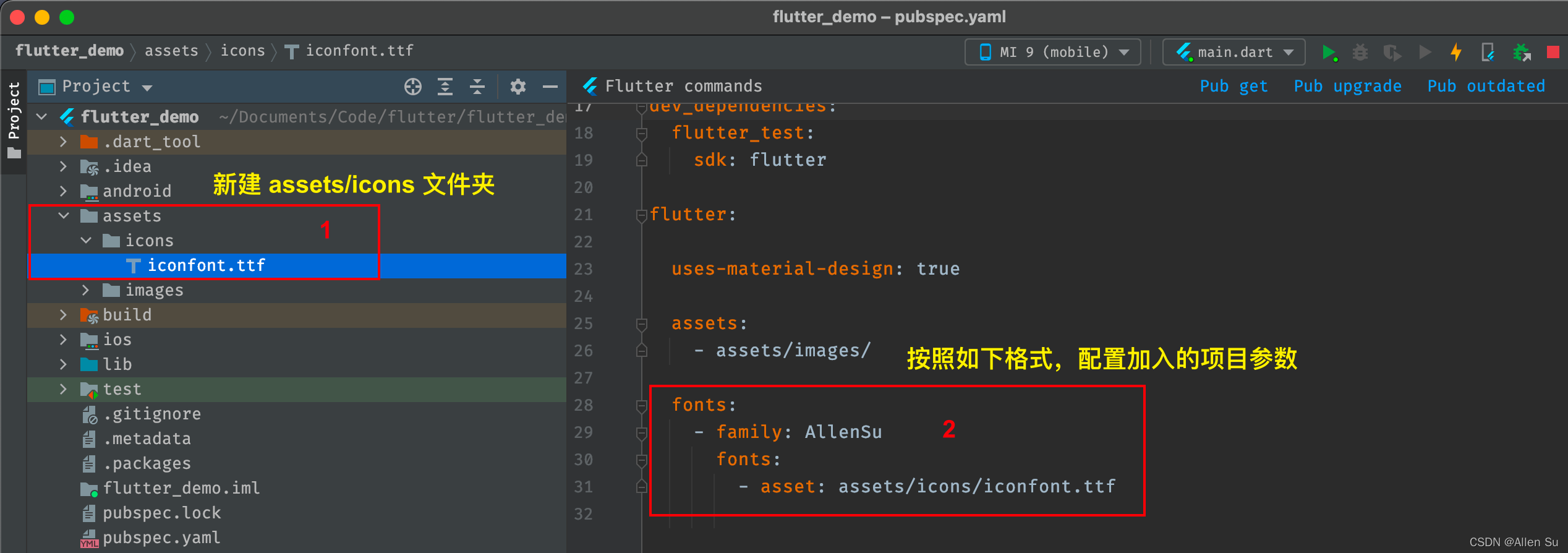Click the red Stop button
Image resolution: width=1568 pixels, height=553 pixels.
point(1553,52)
